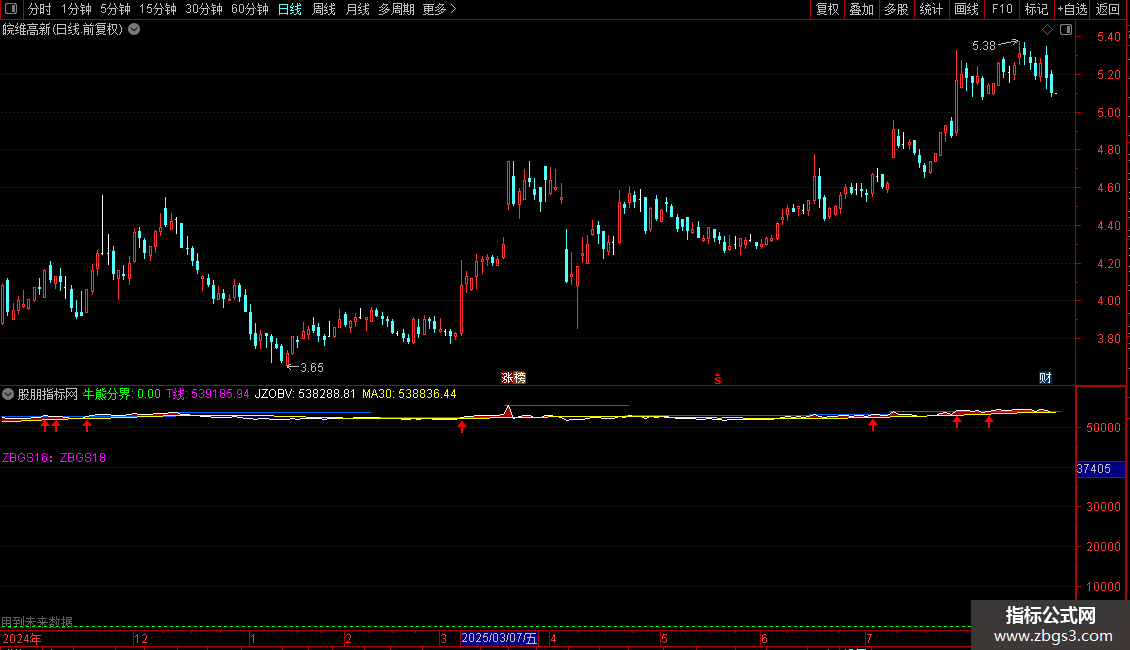The width and height of the screenshot is (1130, 650).
Task: Open the 画线 drawing tools
Action: (x=966, y=9)
